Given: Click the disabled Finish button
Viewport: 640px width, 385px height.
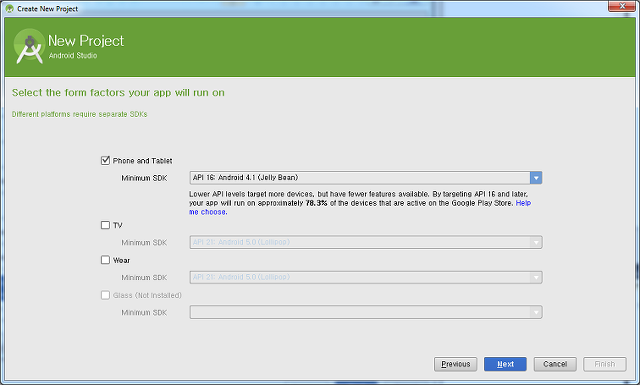Looking at the screenshot, I should click(604, 364).
